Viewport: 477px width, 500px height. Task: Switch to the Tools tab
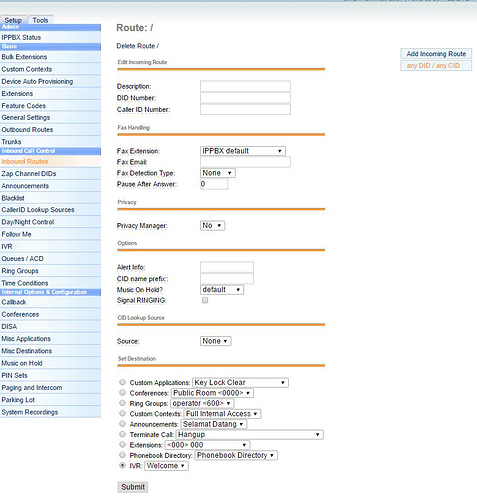pyautogui.click(x=40, y=20)
